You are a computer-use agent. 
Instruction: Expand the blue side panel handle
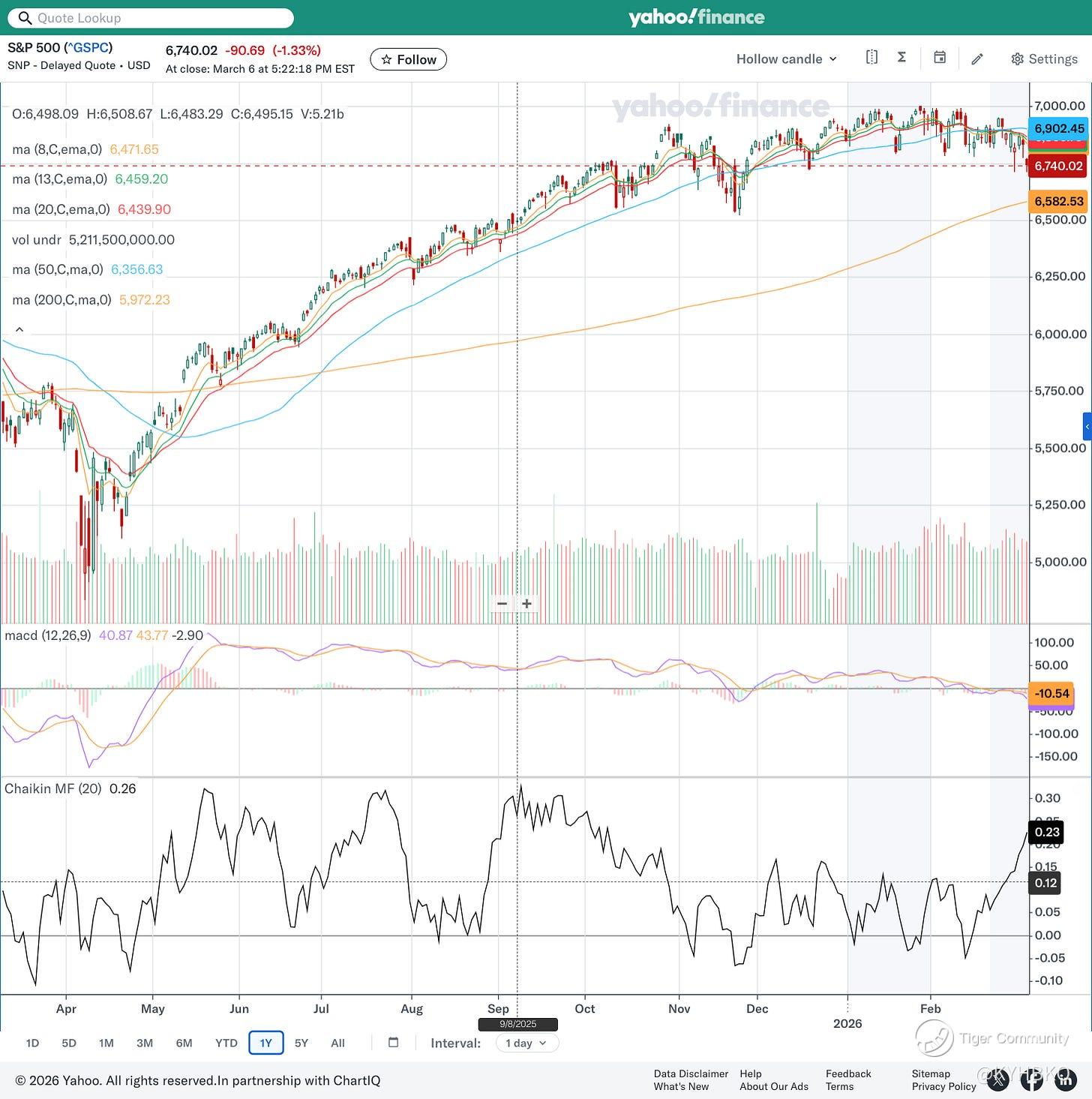click(x=1087, y=426)
